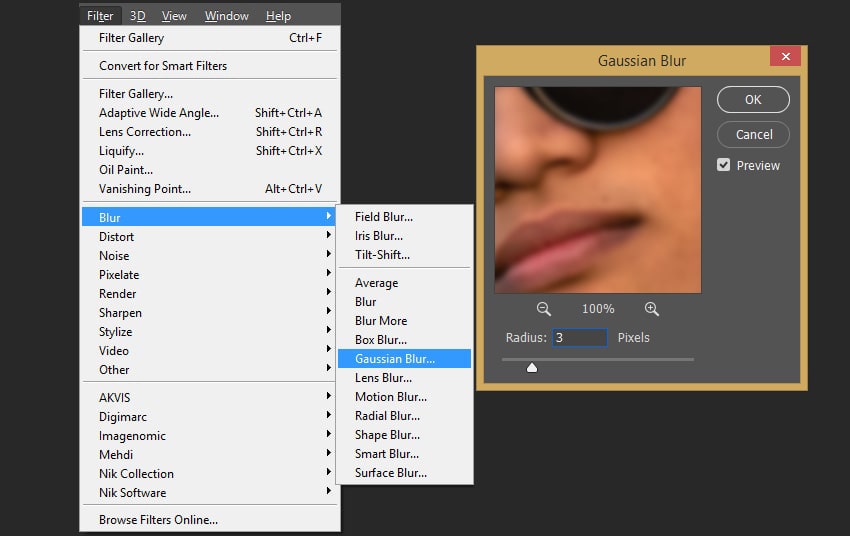The image size is (850, 536).
Task: Open the 3D menu in the menu bar
Action: 137,16
